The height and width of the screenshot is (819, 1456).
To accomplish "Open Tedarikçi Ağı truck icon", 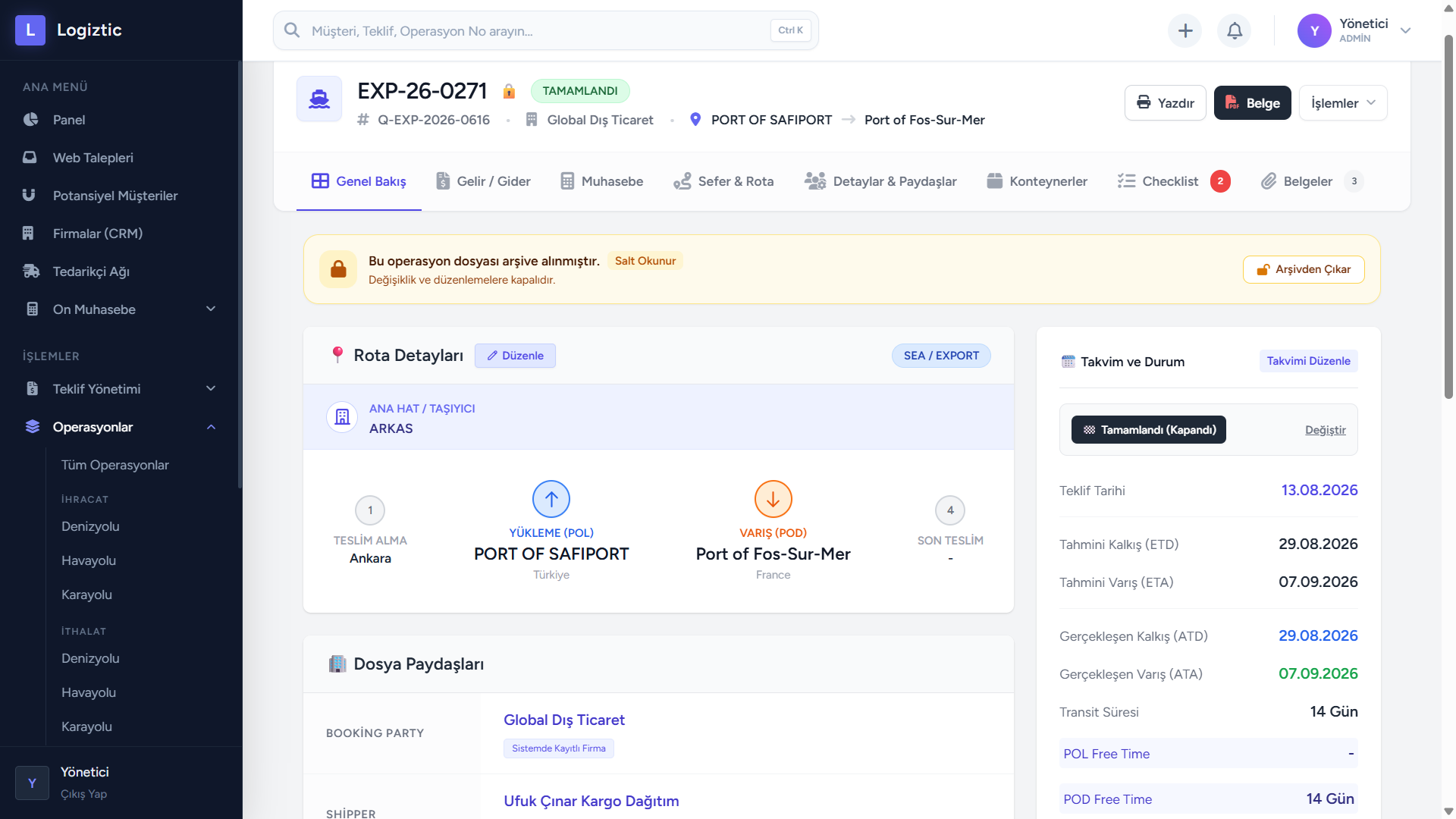I will [x=31, y=271].
